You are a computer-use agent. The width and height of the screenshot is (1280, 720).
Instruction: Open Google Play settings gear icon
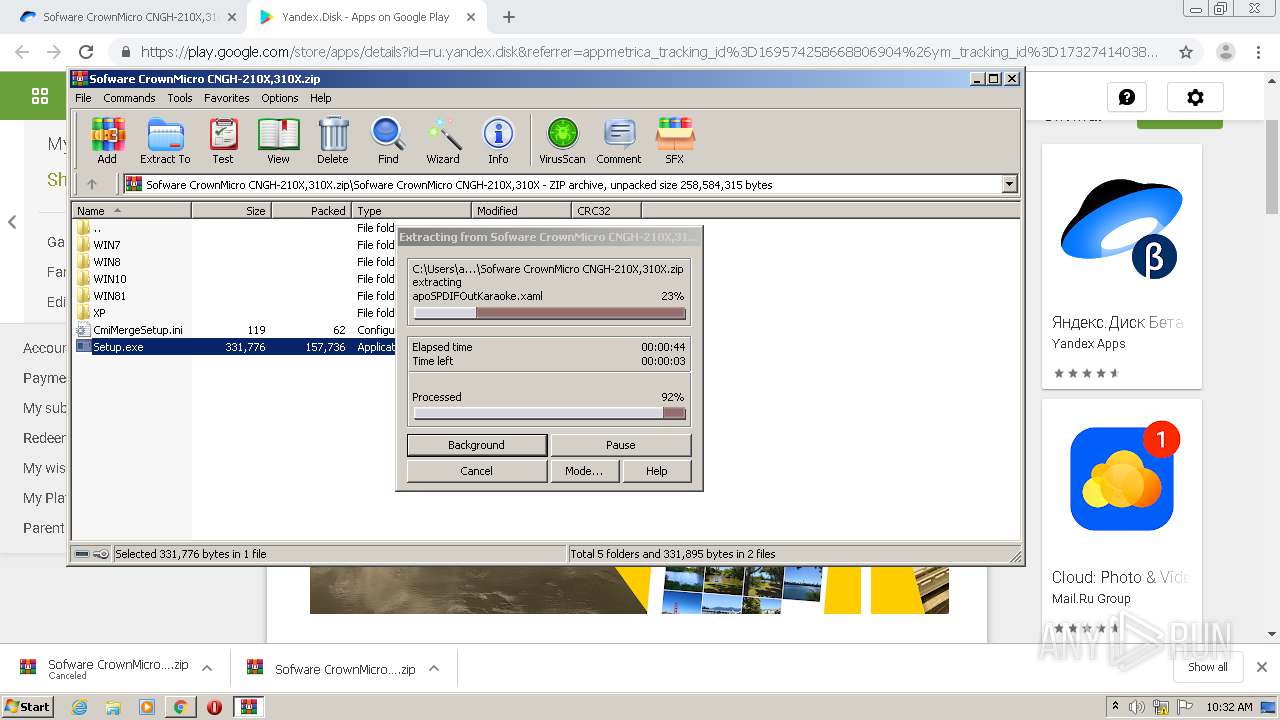point(1195,97)
